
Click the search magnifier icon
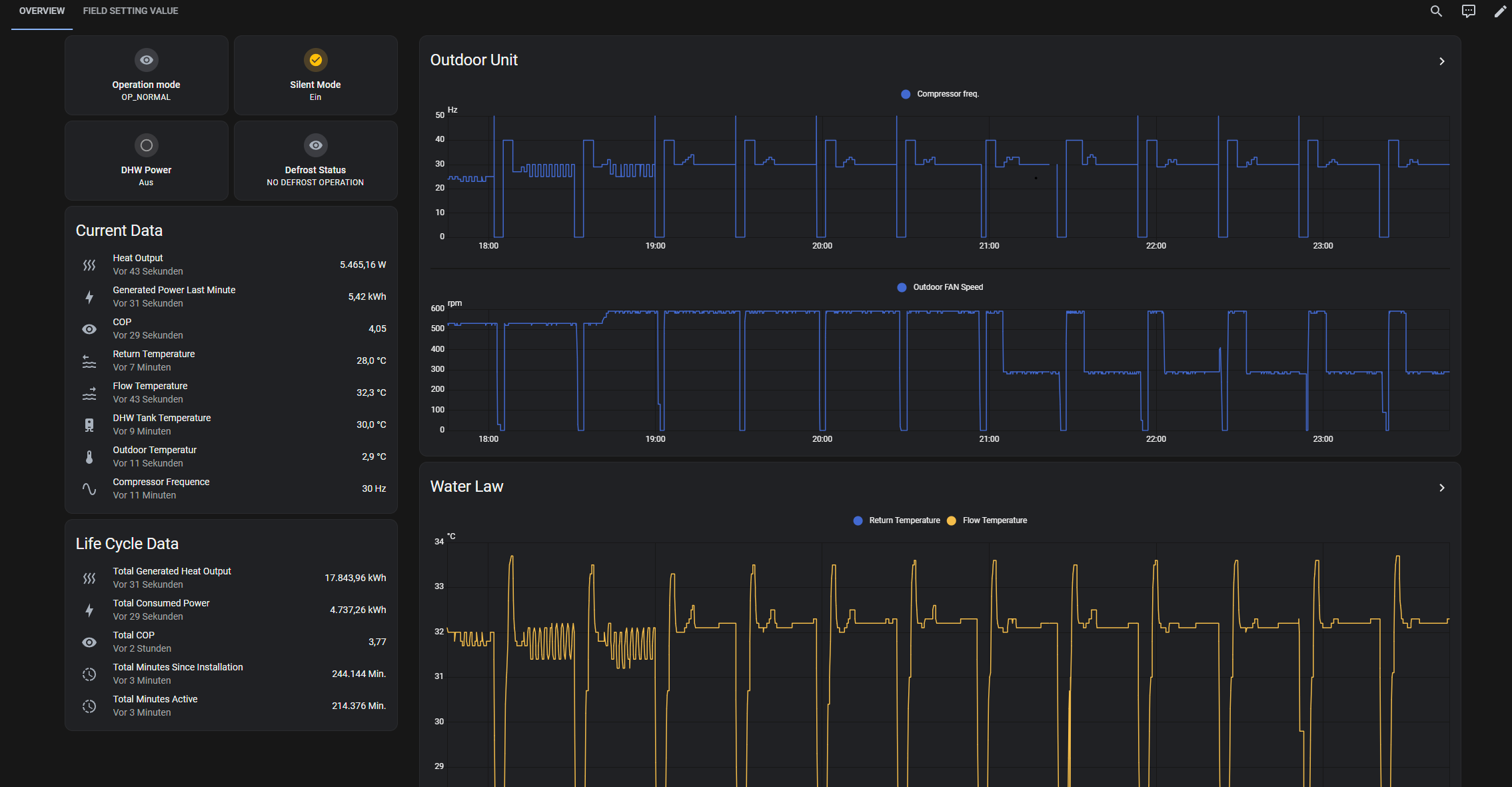pos(1436,11)
